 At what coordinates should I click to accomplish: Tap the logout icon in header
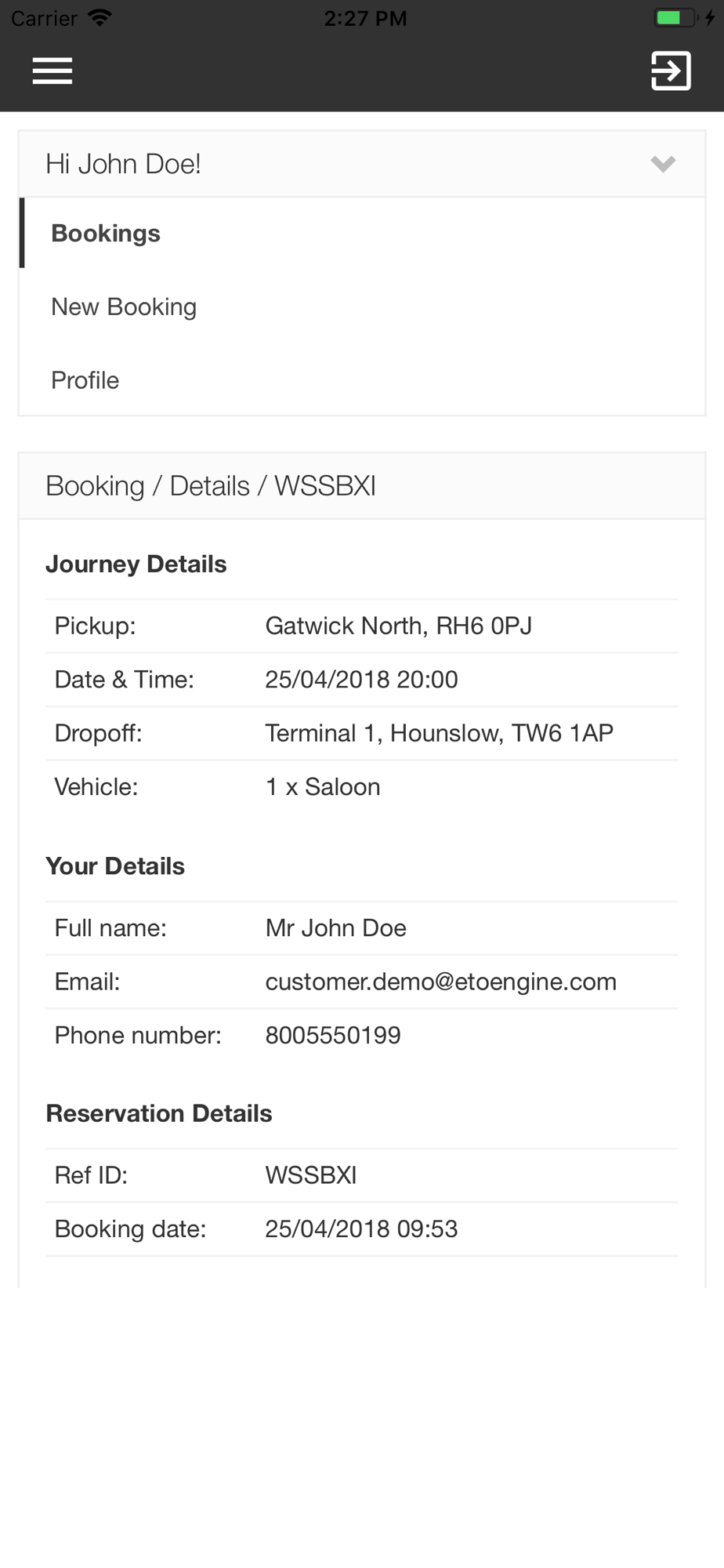671,71
